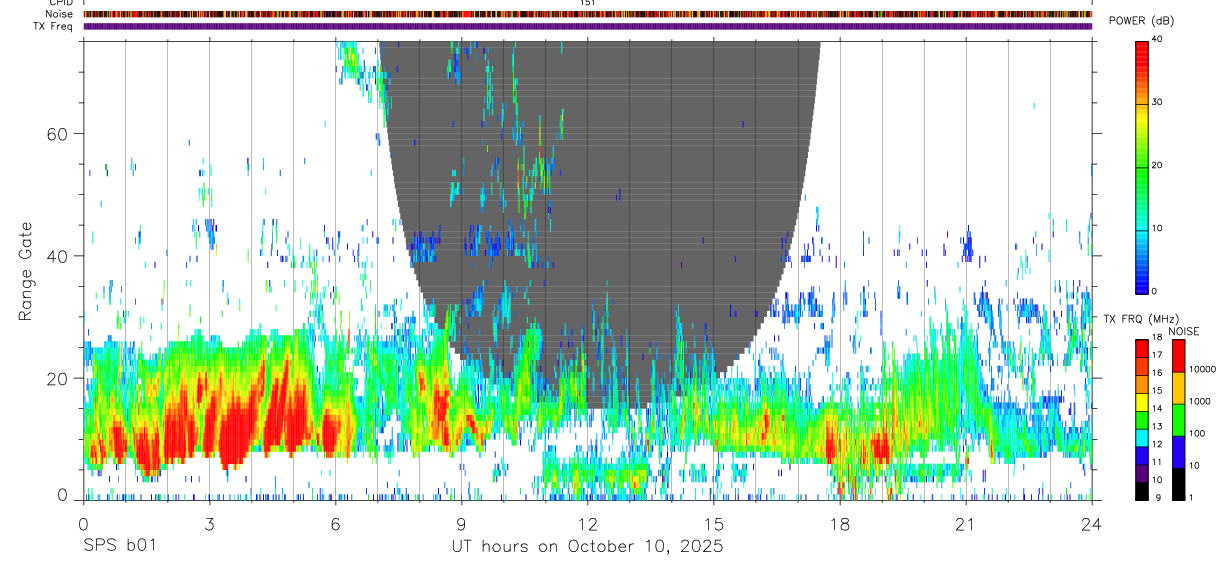
Task: Click the purple TX Freq strip above the plot
Action: tap(587, 26)
